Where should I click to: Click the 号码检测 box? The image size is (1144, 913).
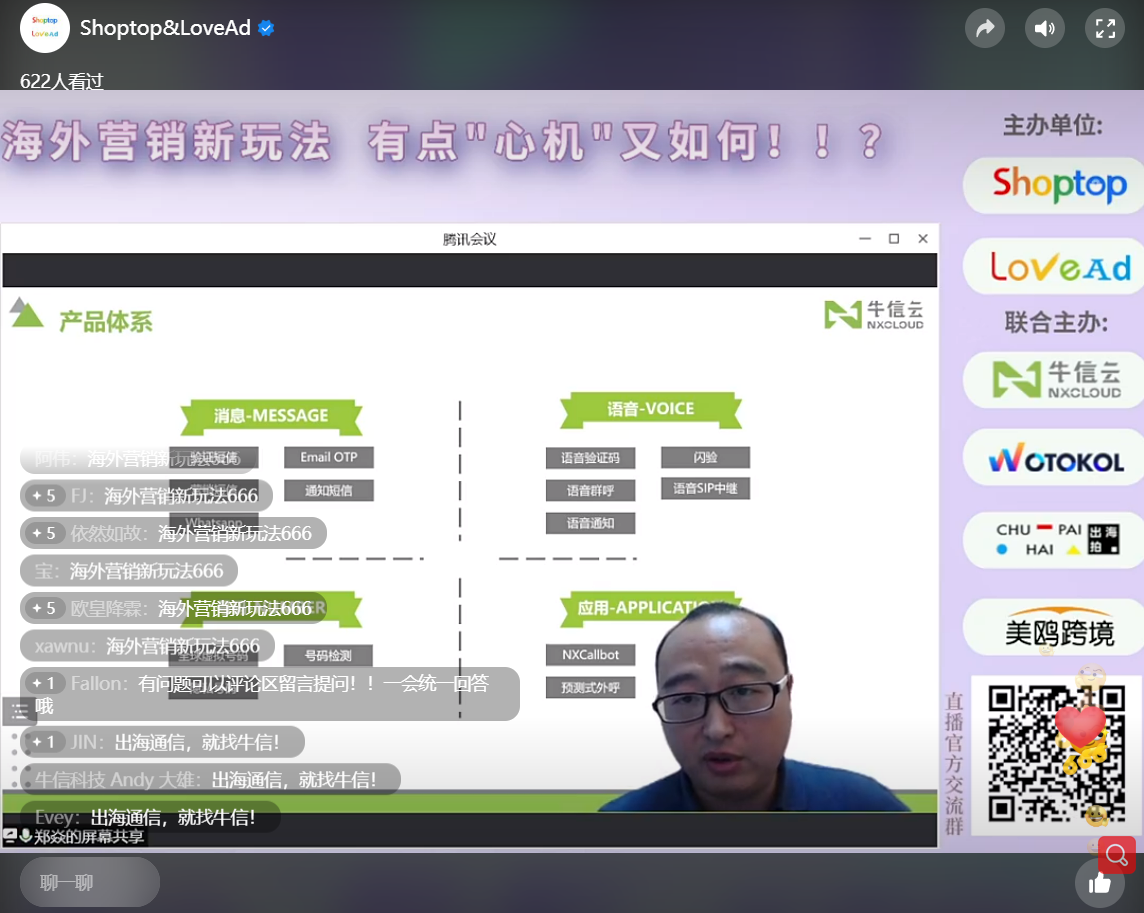(328, 655)
